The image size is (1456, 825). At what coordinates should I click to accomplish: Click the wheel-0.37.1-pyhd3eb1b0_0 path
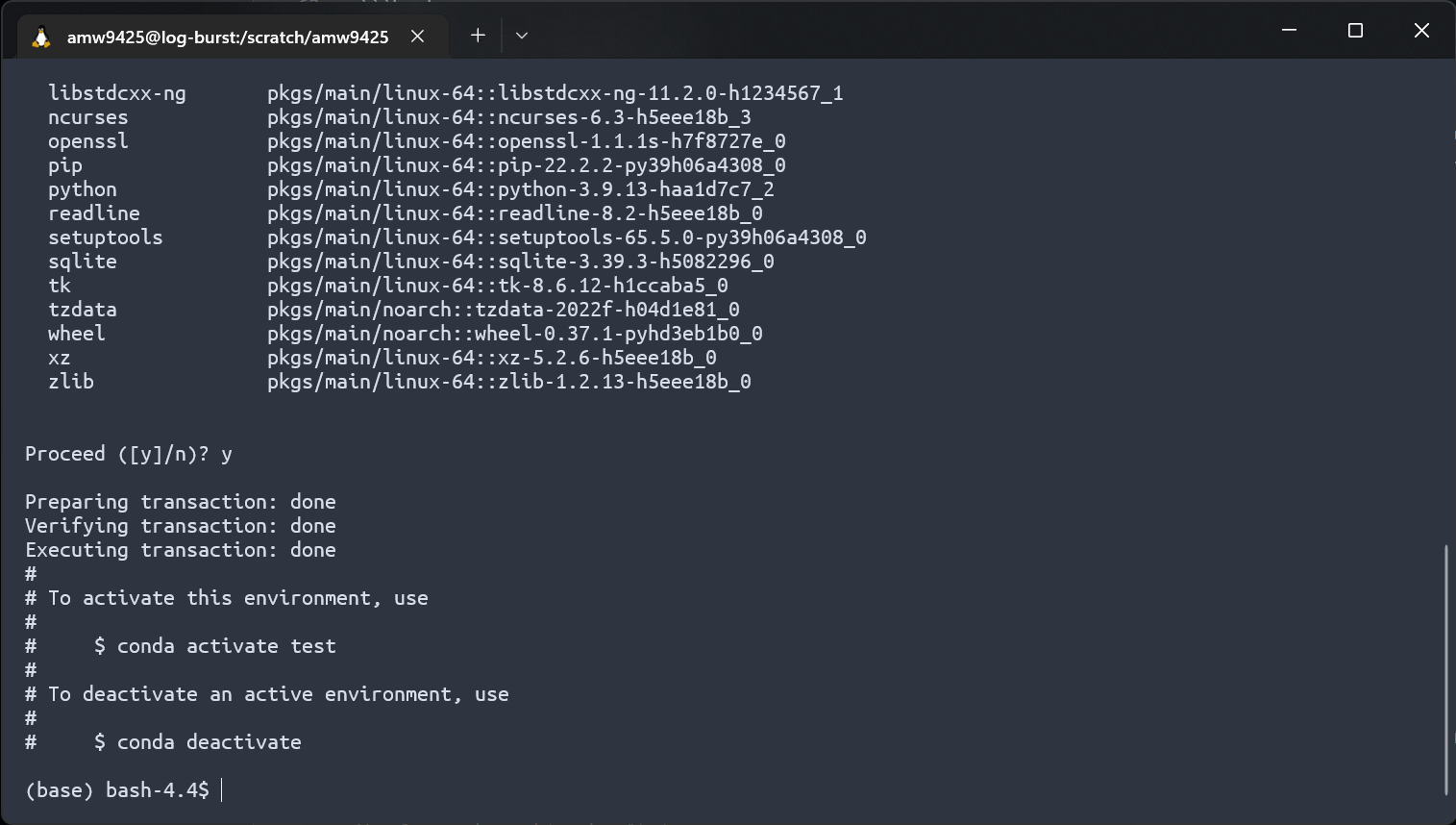pyautogui.click(x=515, y=334)
